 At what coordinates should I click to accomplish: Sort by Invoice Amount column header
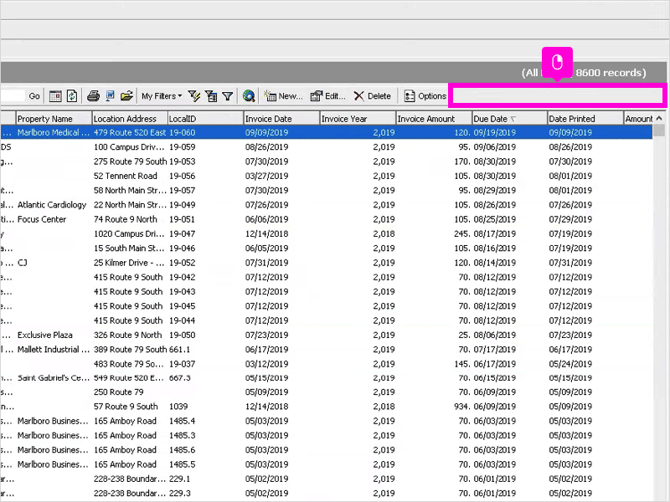click(434, 118)
